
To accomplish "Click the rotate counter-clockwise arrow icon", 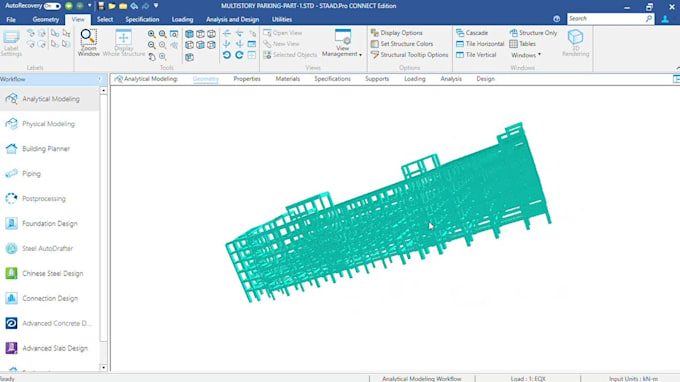I will click(x=227, y=55).
